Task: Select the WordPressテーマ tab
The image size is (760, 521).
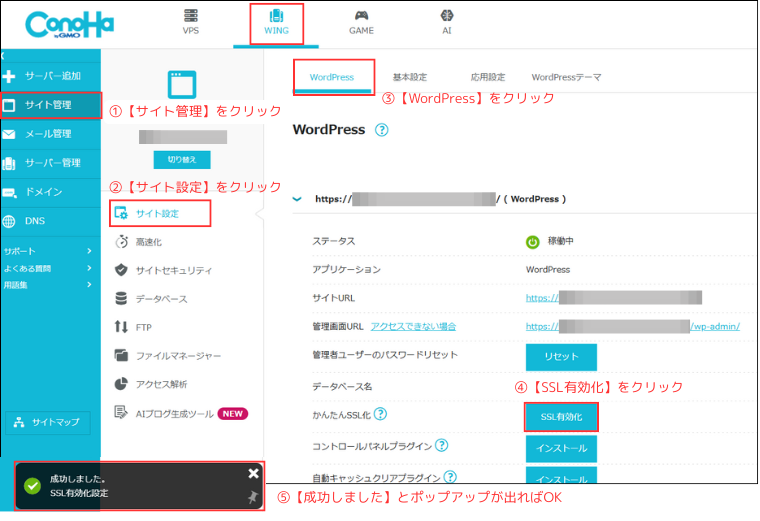Action: coord(566,77)
